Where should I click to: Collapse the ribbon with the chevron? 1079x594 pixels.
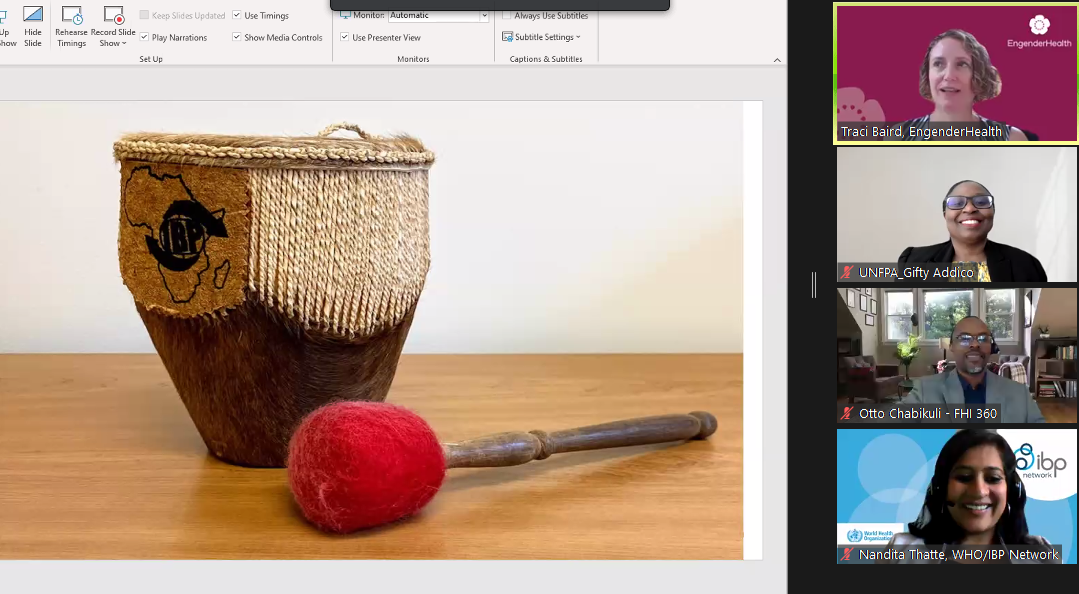click(777, 60)
